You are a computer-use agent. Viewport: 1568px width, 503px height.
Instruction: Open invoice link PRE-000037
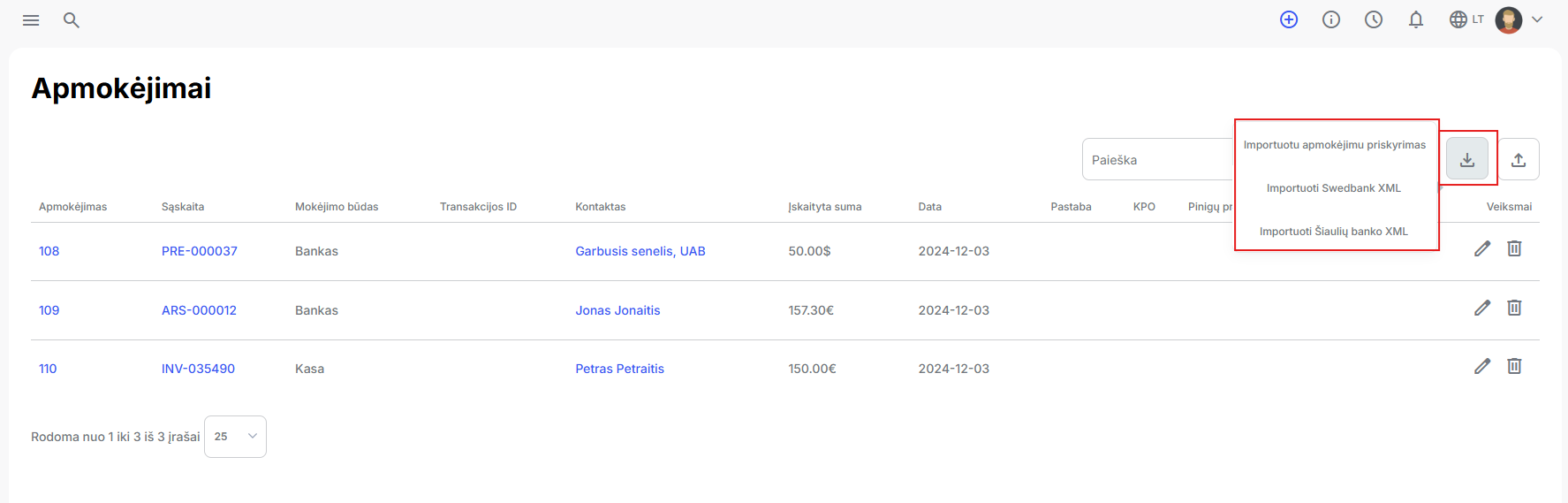(x=200, y=251)
